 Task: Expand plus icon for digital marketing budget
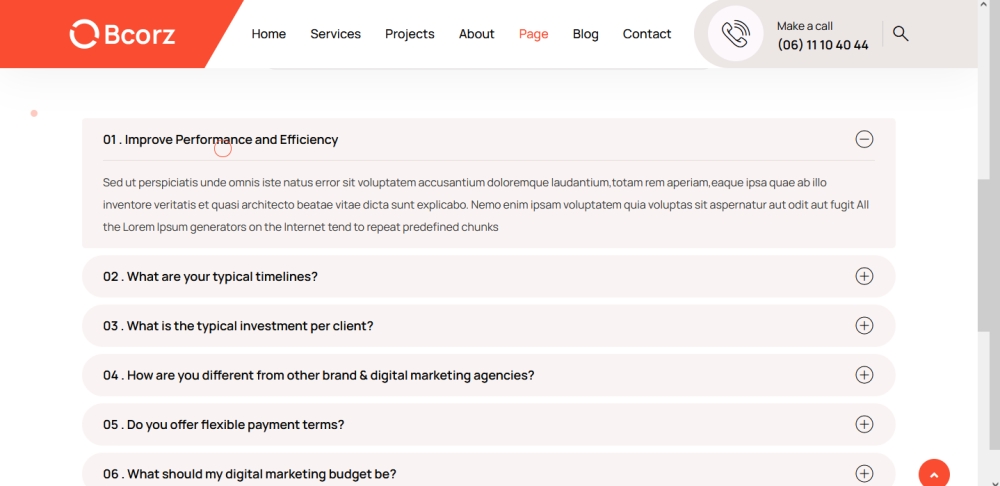(x=864, y=473)
